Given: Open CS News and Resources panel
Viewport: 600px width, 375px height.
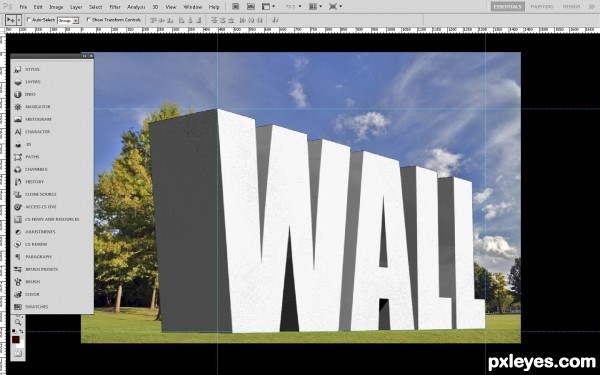Looking at the screenshot, I should tap(47, 219).
